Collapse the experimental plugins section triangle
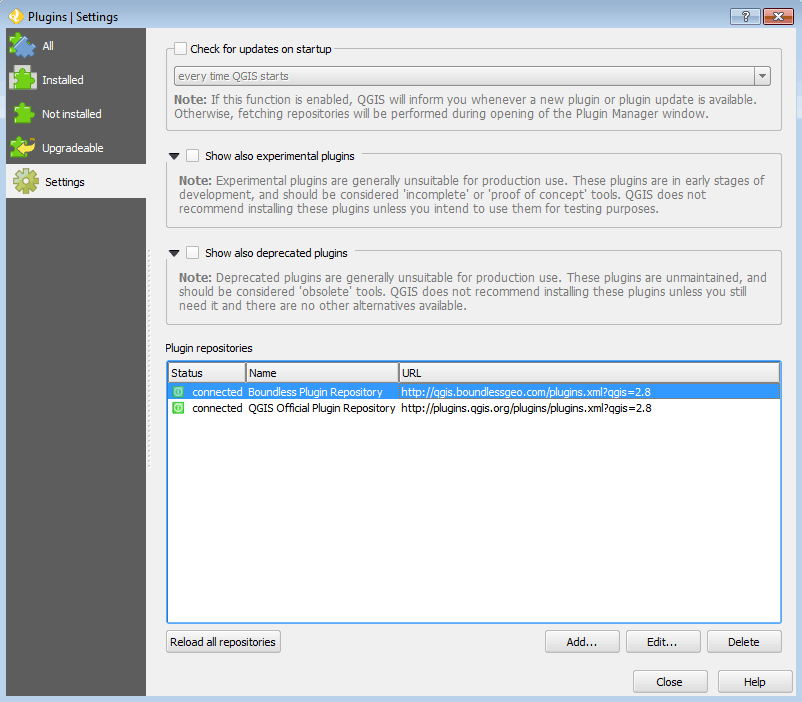Image resolution: width=802 pixels, height=702 pixels. [176, 156]
